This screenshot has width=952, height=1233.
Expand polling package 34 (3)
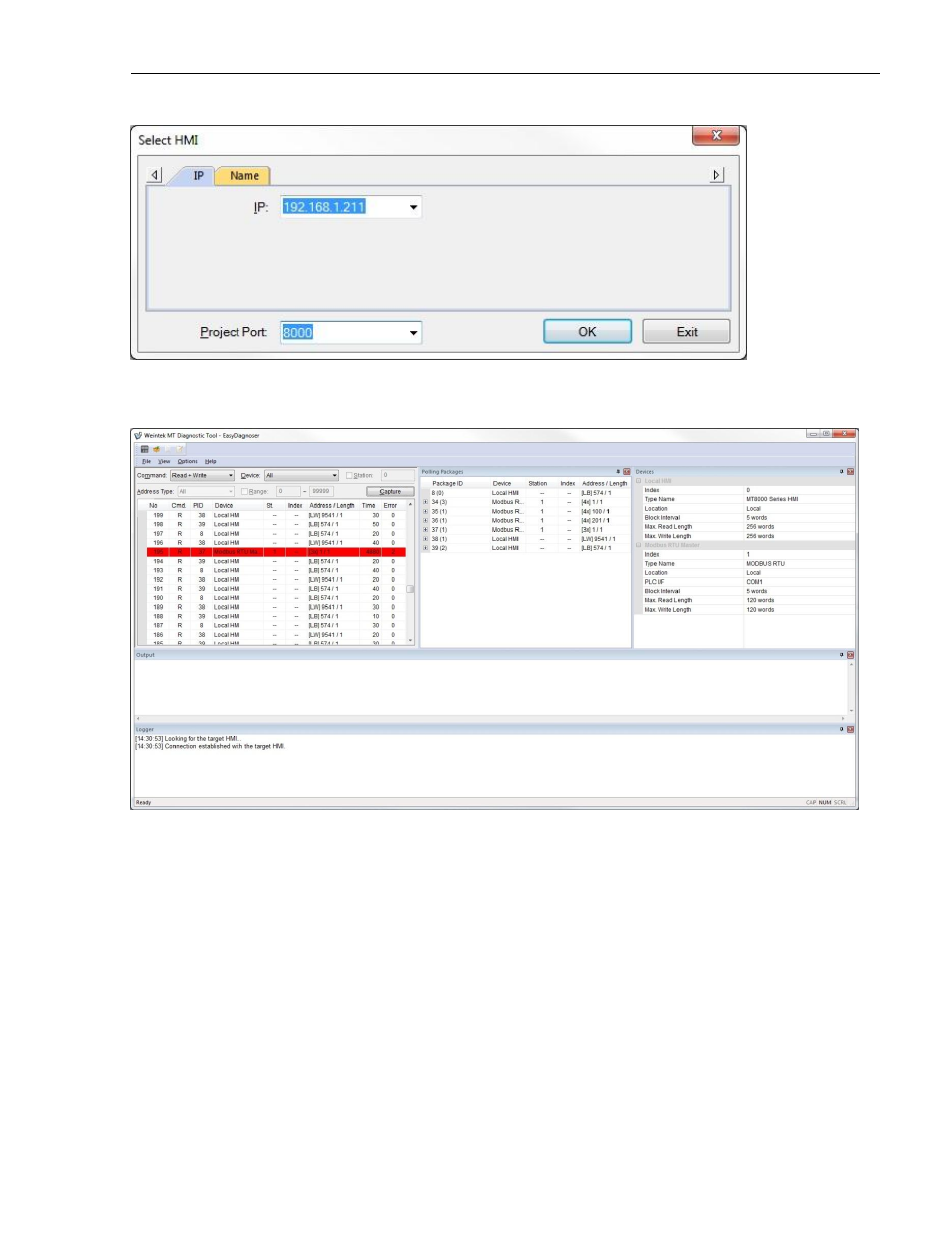tap(426, 502)
